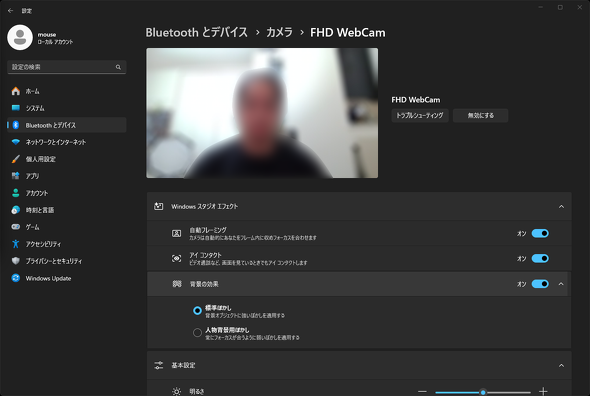Open アクセシビリティ settings
The width and height of the screenshot is (590, 396).
coord(67,244)
